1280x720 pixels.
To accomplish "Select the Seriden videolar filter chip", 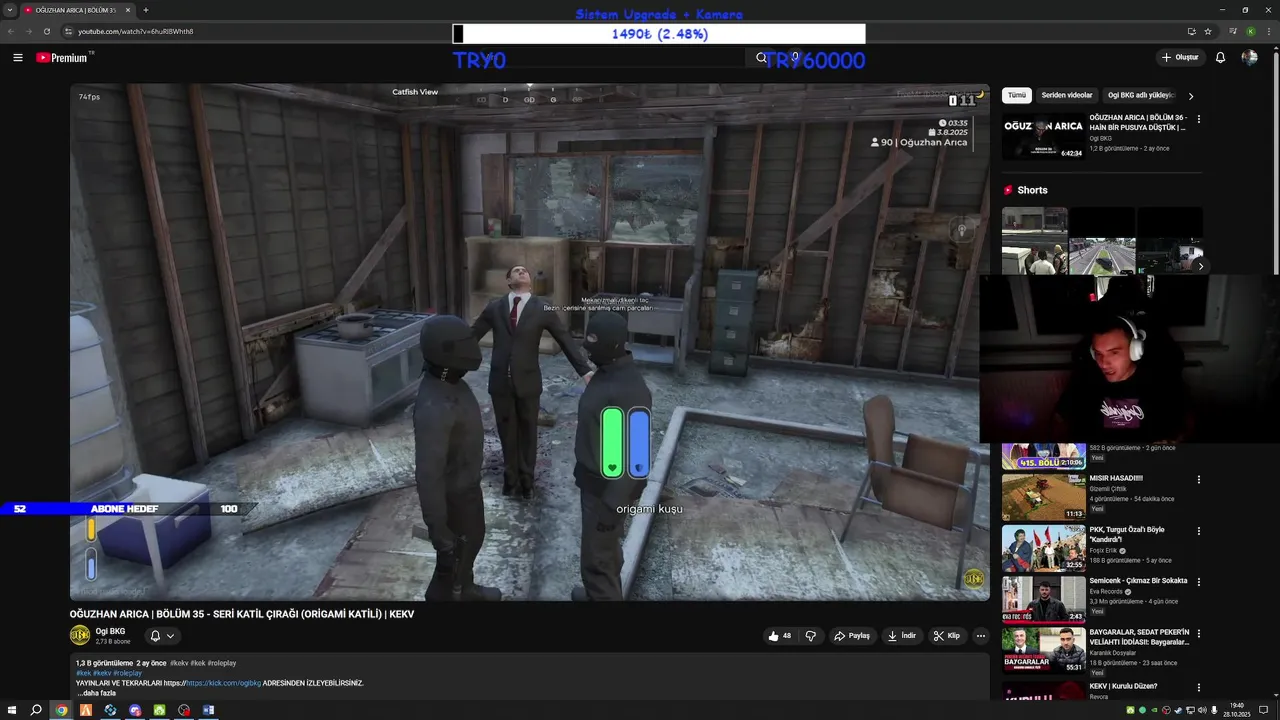I will pyautogui.click(x=1067, y=95).
